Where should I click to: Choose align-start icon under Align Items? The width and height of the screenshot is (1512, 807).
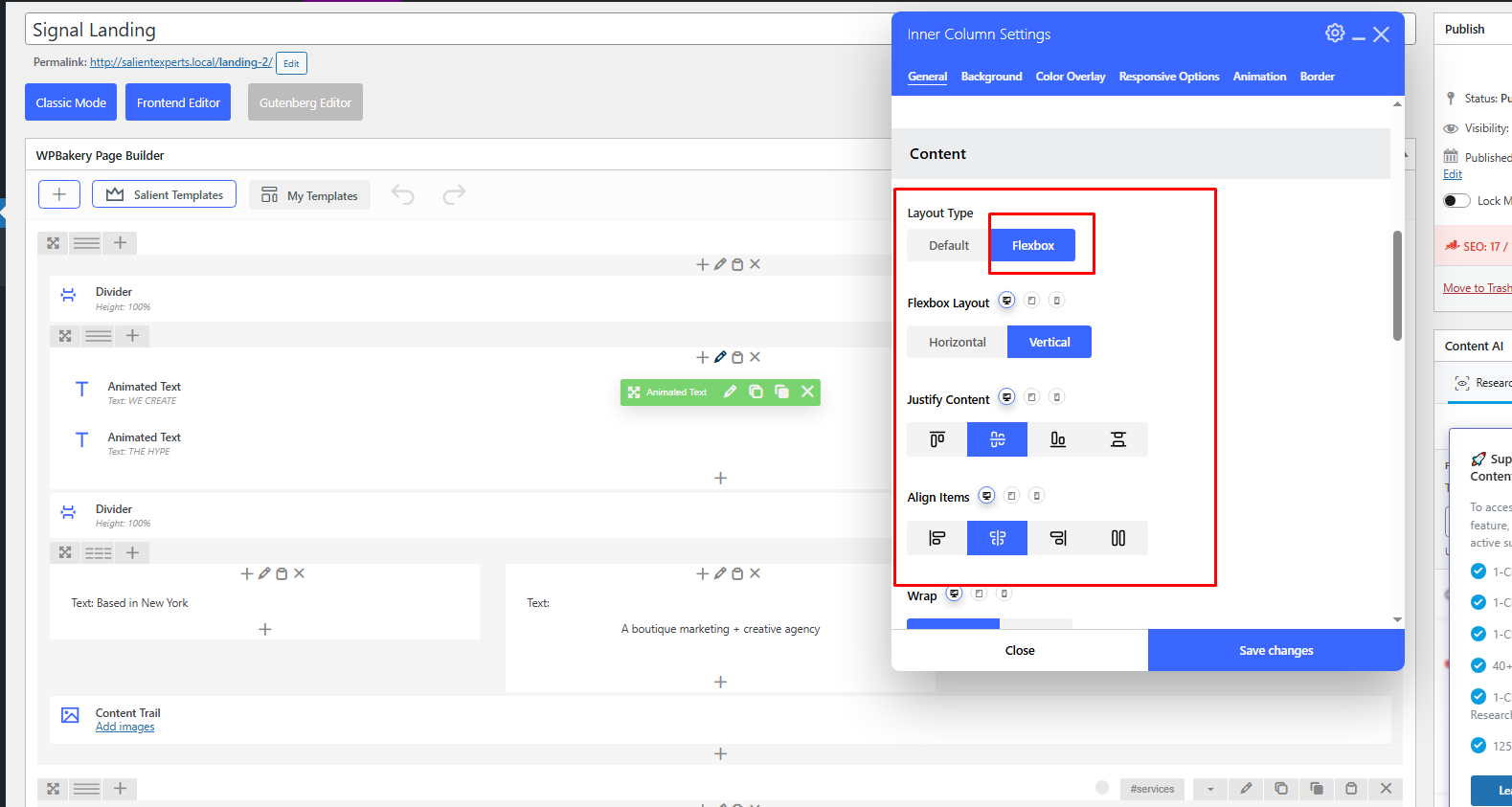tap(937, 538)
